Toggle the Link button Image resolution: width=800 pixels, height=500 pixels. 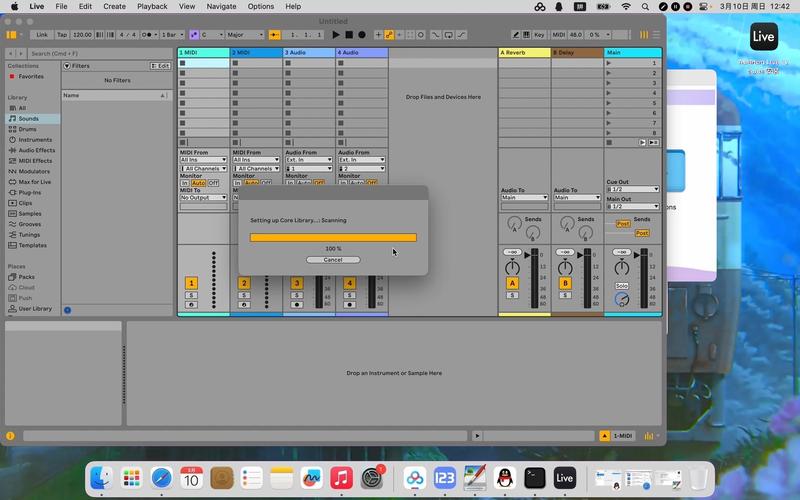pos(42,35)
